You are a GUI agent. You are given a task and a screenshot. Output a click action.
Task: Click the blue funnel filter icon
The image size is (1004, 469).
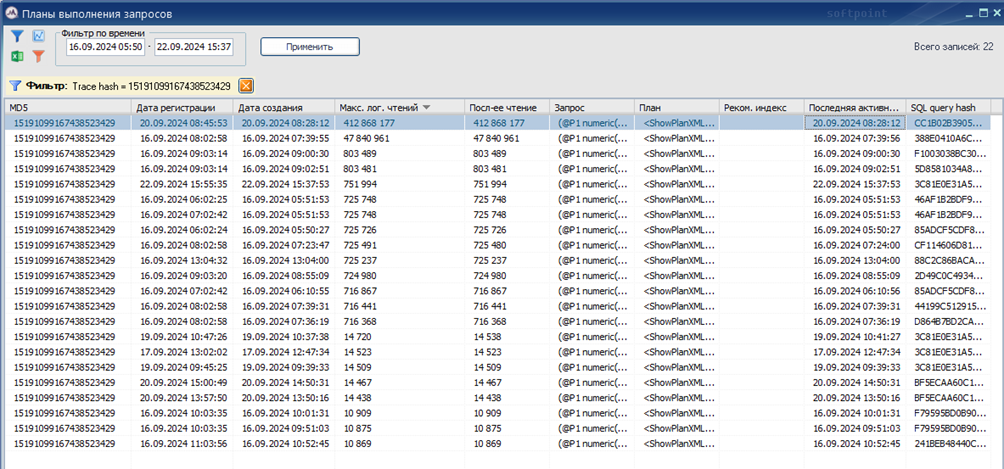(x=18, y=36)
